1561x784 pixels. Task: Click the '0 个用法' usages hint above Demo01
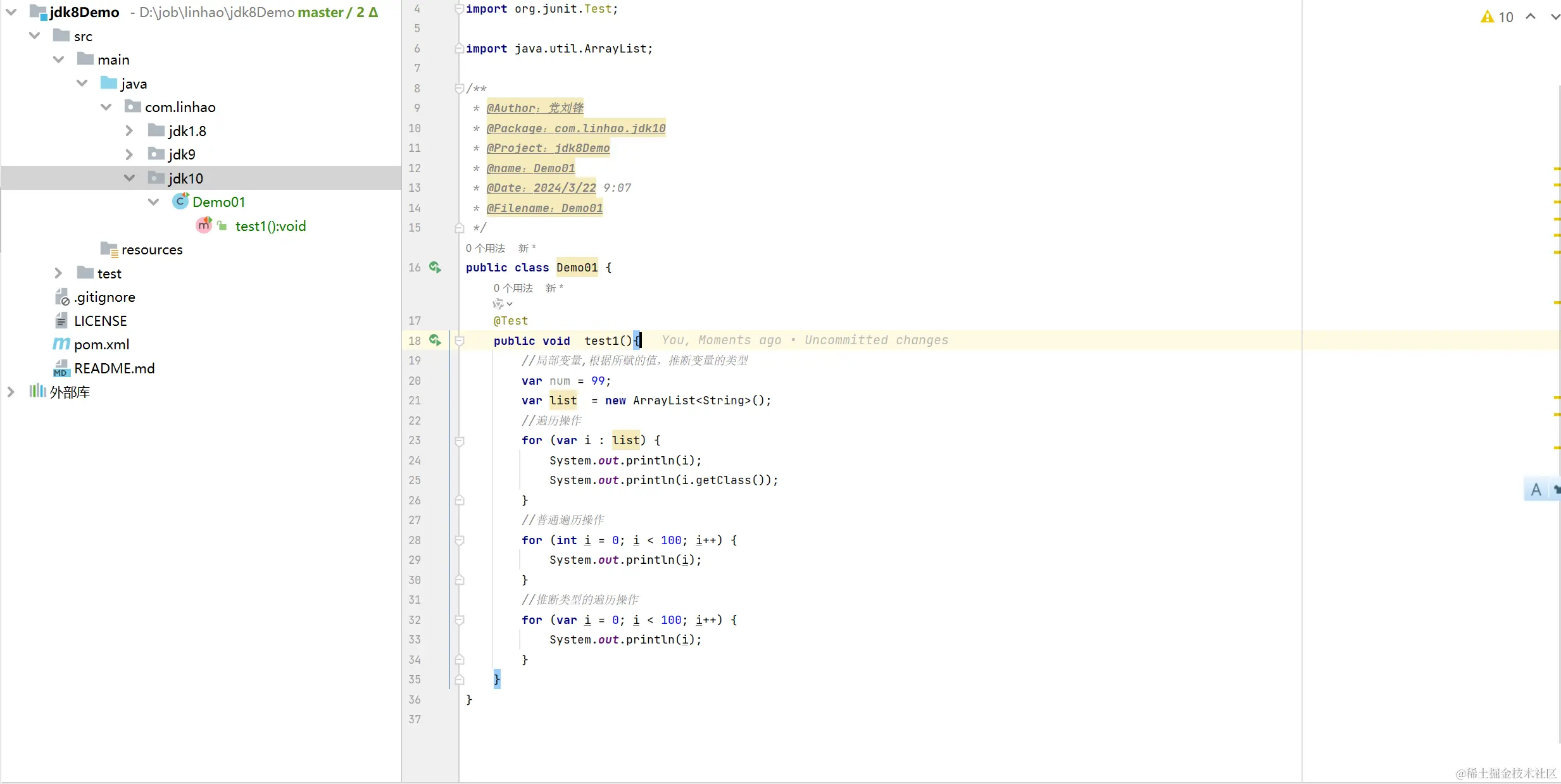[x=485, y=248]
